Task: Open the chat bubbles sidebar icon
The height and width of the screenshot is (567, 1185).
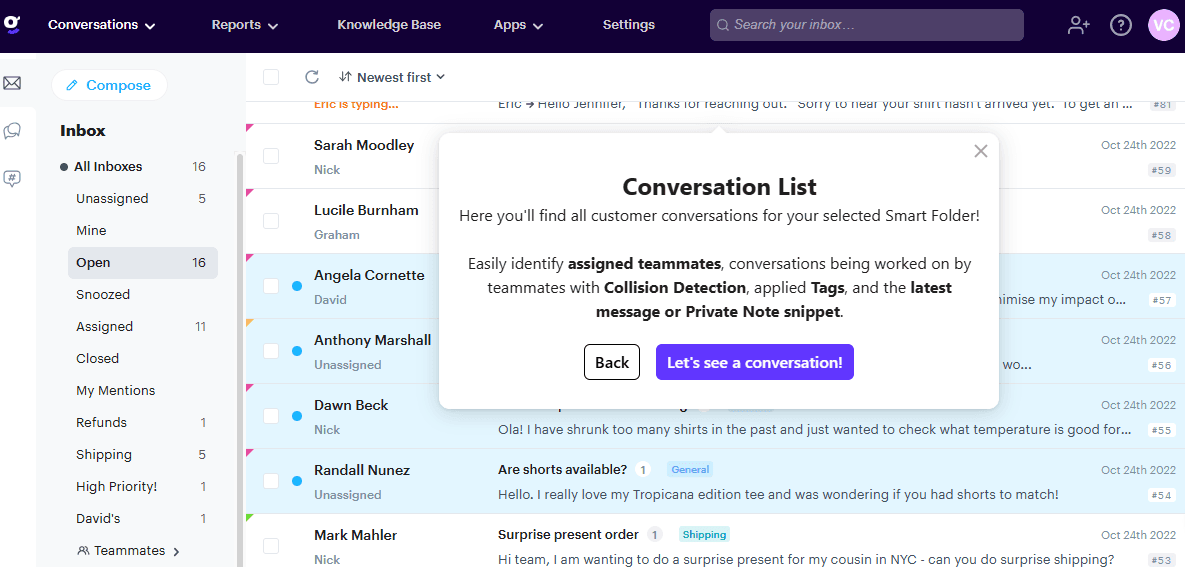Action: click(12, 131)
